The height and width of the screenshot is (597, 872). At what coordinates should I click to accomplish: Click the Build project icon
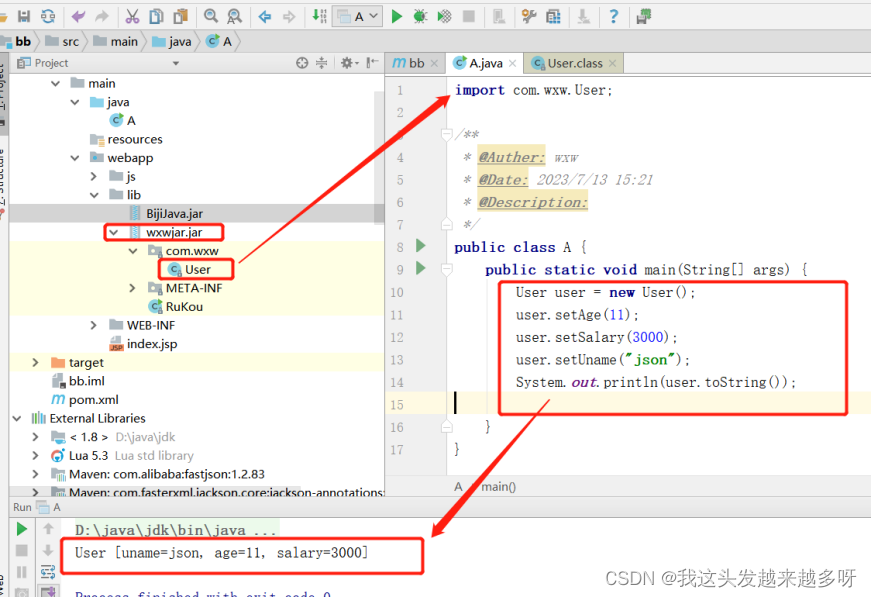(319, 16)
